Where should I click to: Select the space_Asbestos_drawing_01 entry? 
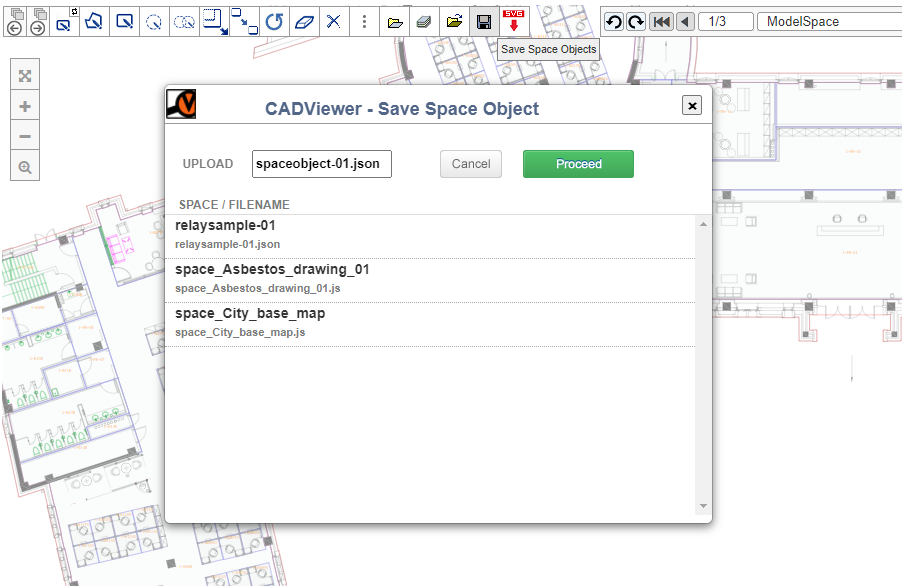pyautogui.click(x=430, y=280)
